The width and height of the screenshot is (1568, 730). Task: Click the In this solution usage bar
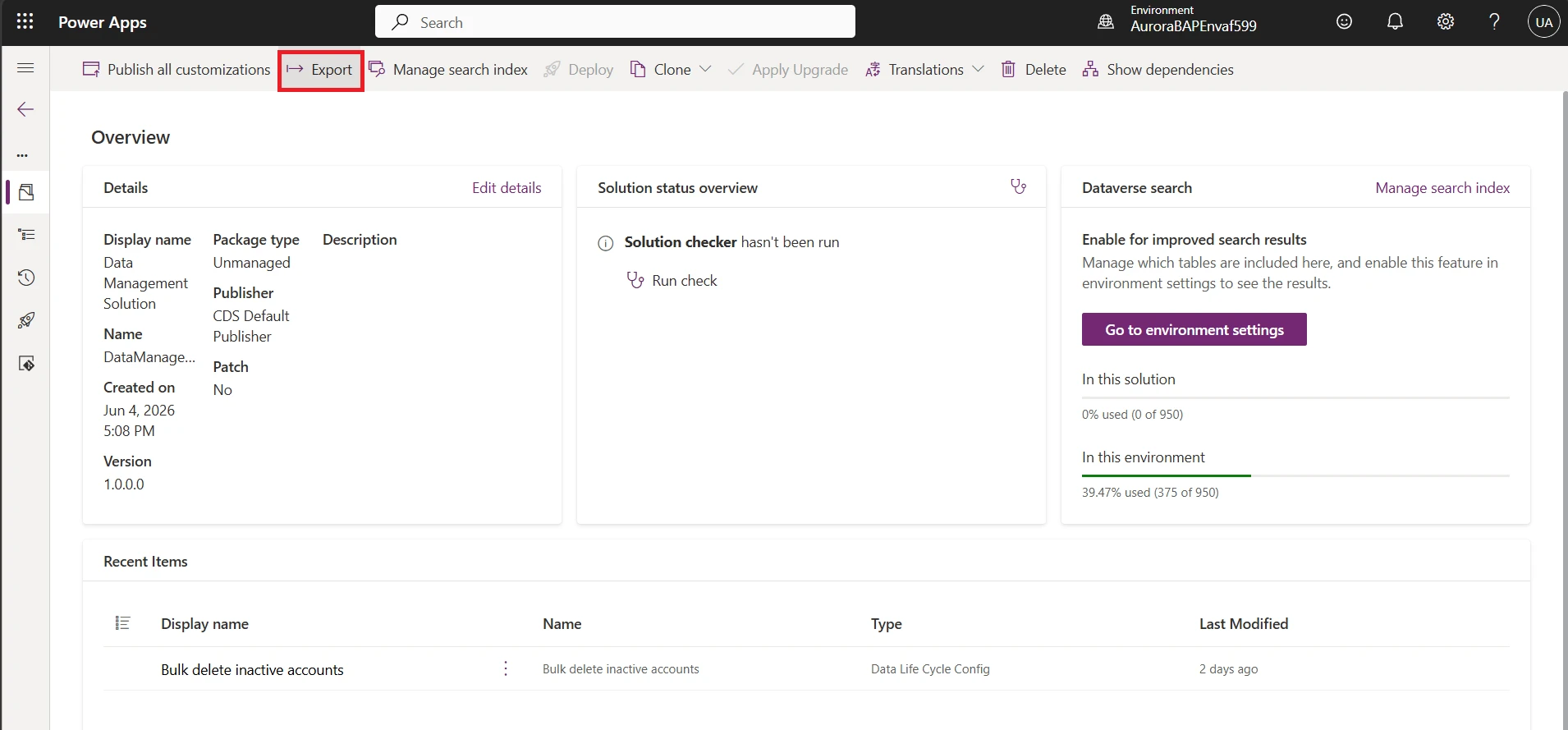pyautogui.click(x=1295, y=397)
